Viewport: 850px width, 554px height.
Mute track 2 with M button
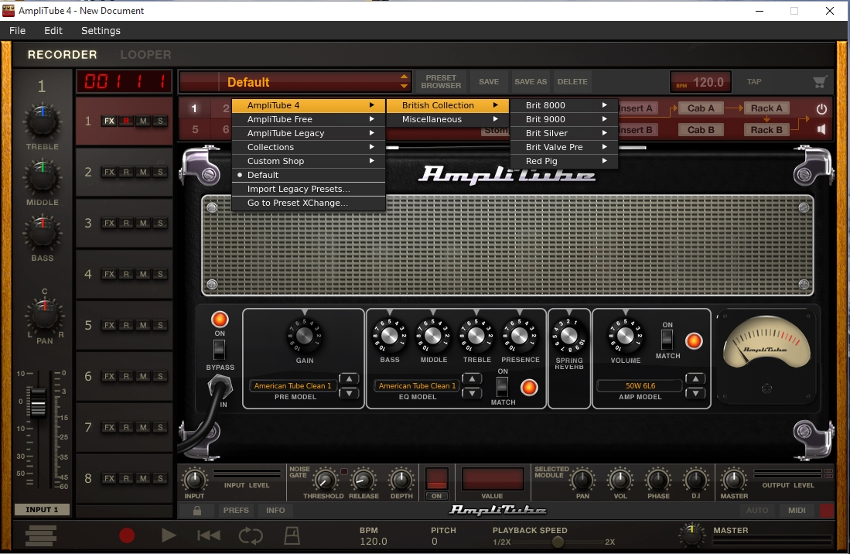(x=143, y=172)
